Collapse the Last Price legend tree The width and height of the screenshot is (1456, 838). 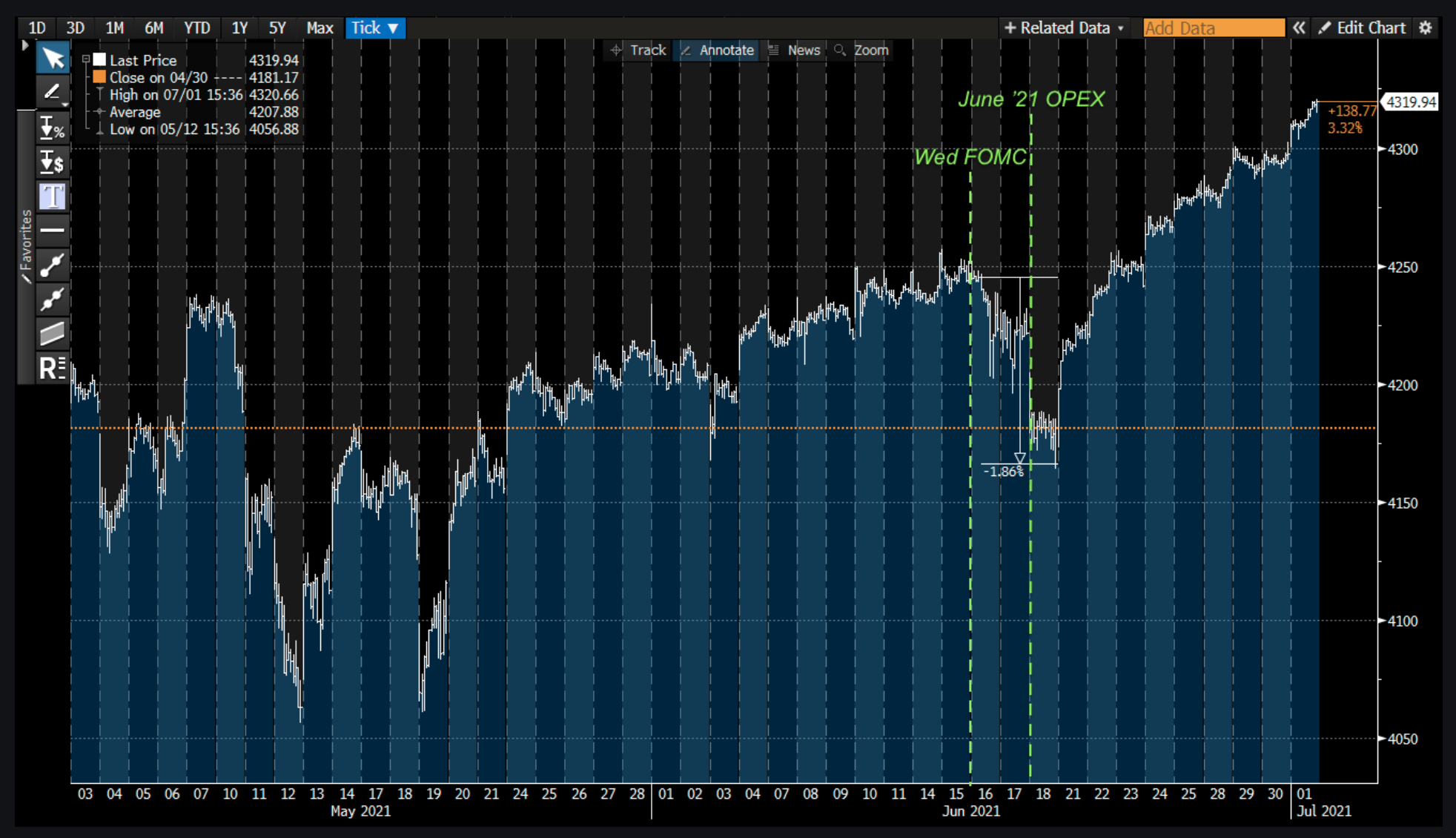click(86, 59)
